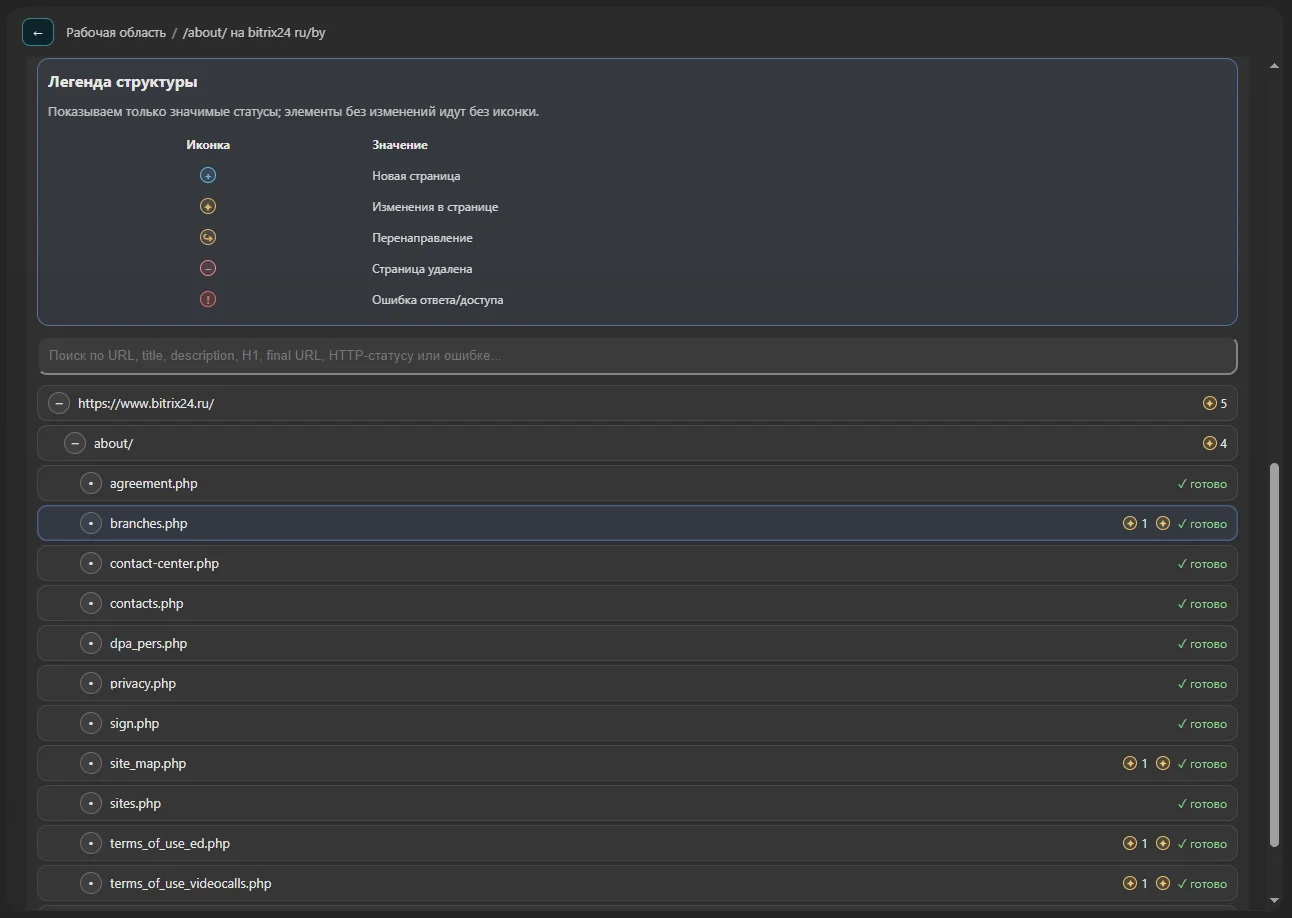The height and width of the screenshot is (918, 1292).
Task: Click the 'Изменения в странице' legend icon
Action: [x=208, y=206]
